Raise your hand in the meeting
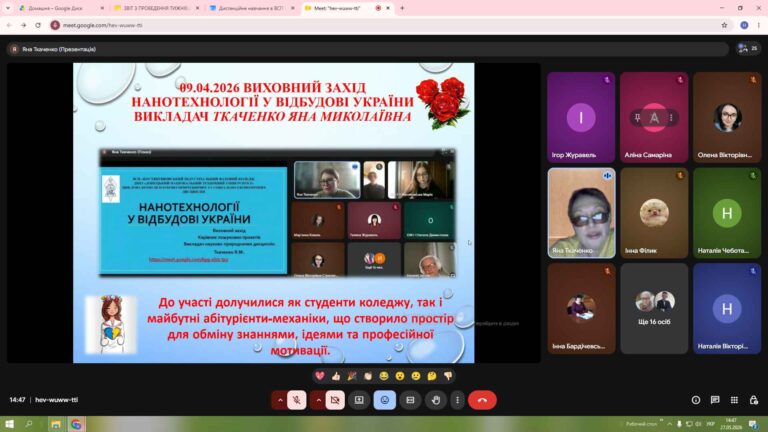This screenshot has height=432, width=768. 435,400
